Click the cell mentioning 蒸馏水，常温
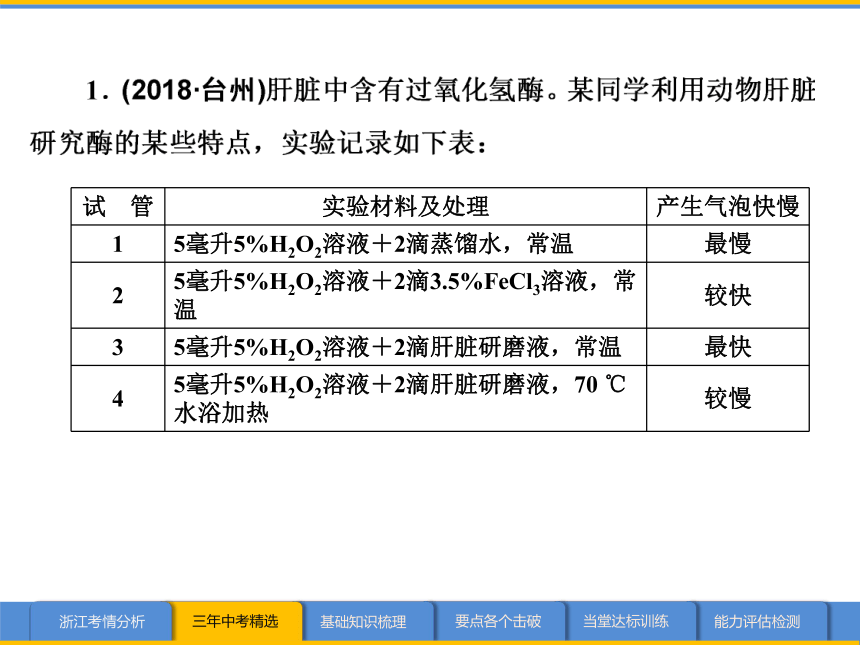 coord(405,244)
